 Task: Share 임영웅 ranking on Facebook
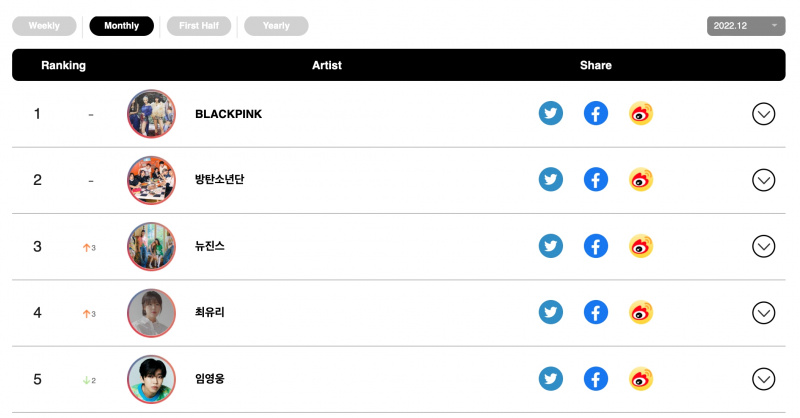click(595, 379)
